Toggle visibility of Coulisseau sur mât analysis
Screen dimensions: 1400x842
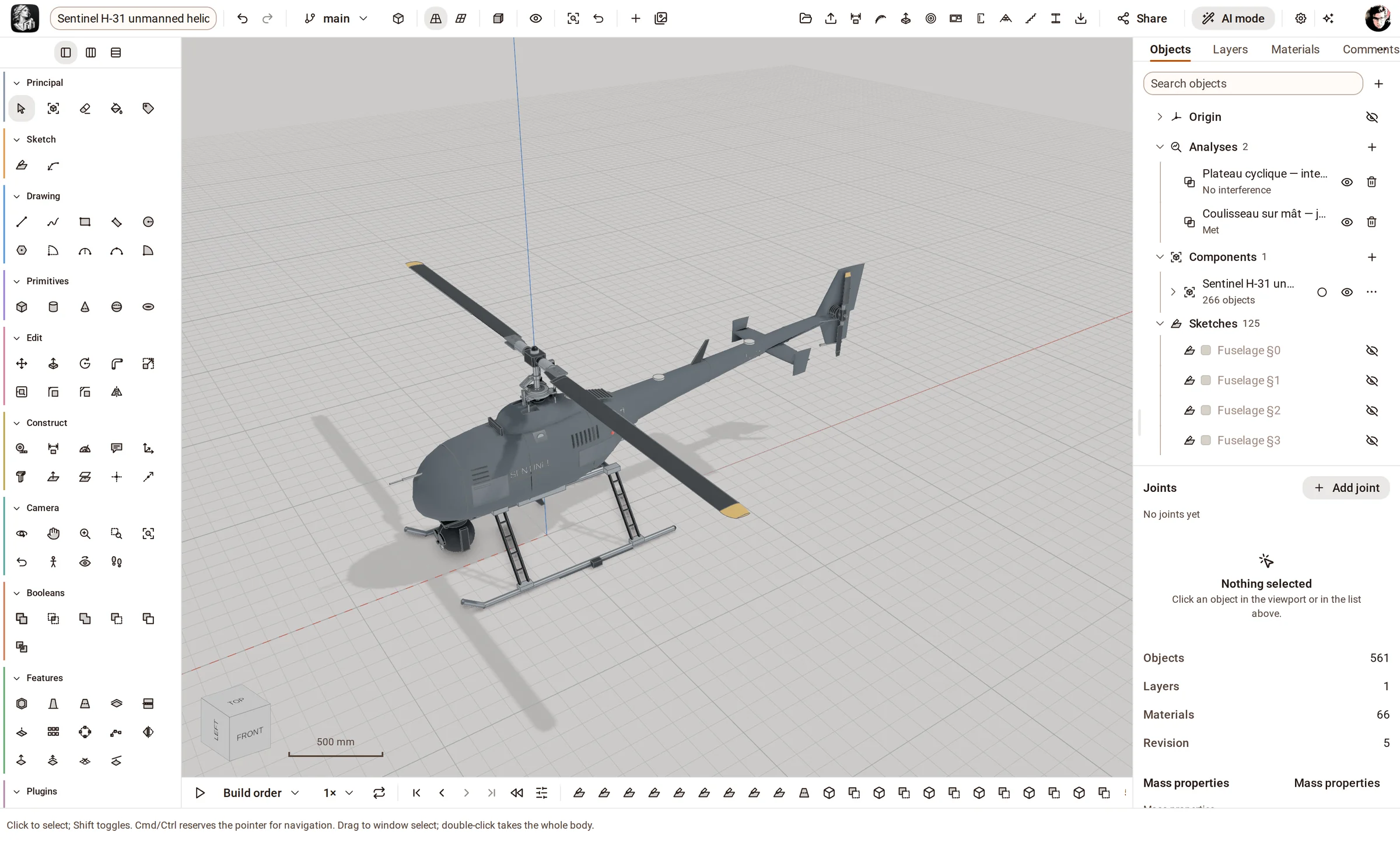pos(1347,222)
